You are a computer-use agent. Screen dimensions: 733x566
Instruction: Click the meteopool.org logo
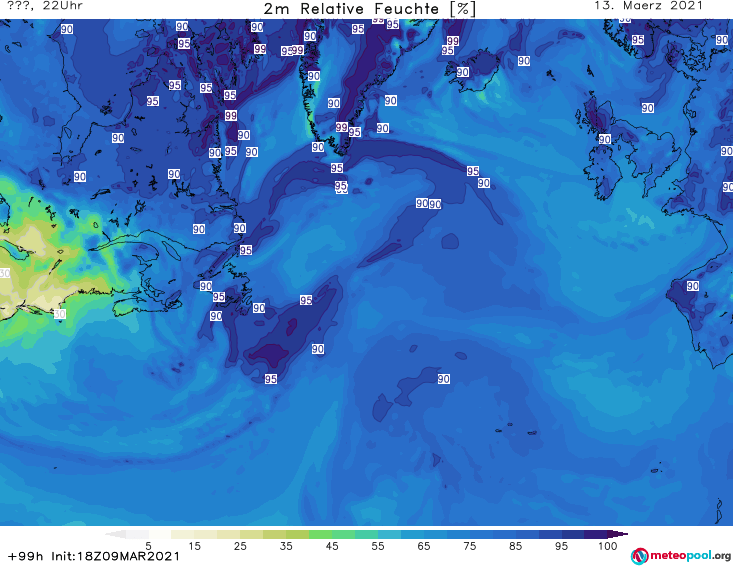pos(681,556)
